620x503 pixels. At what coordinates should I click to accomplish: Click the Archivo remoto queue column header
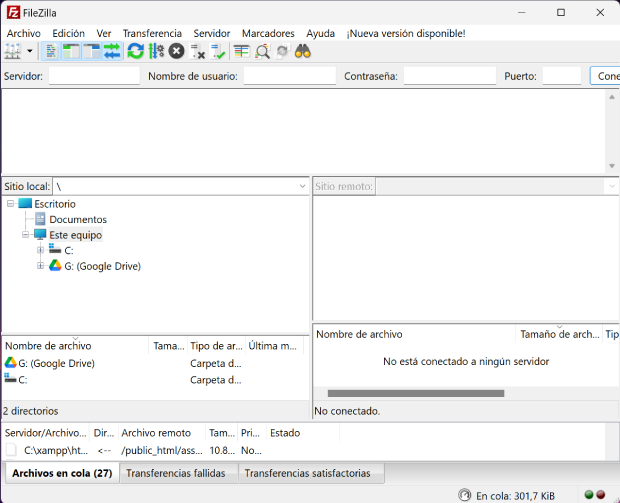tap(162, 433)
